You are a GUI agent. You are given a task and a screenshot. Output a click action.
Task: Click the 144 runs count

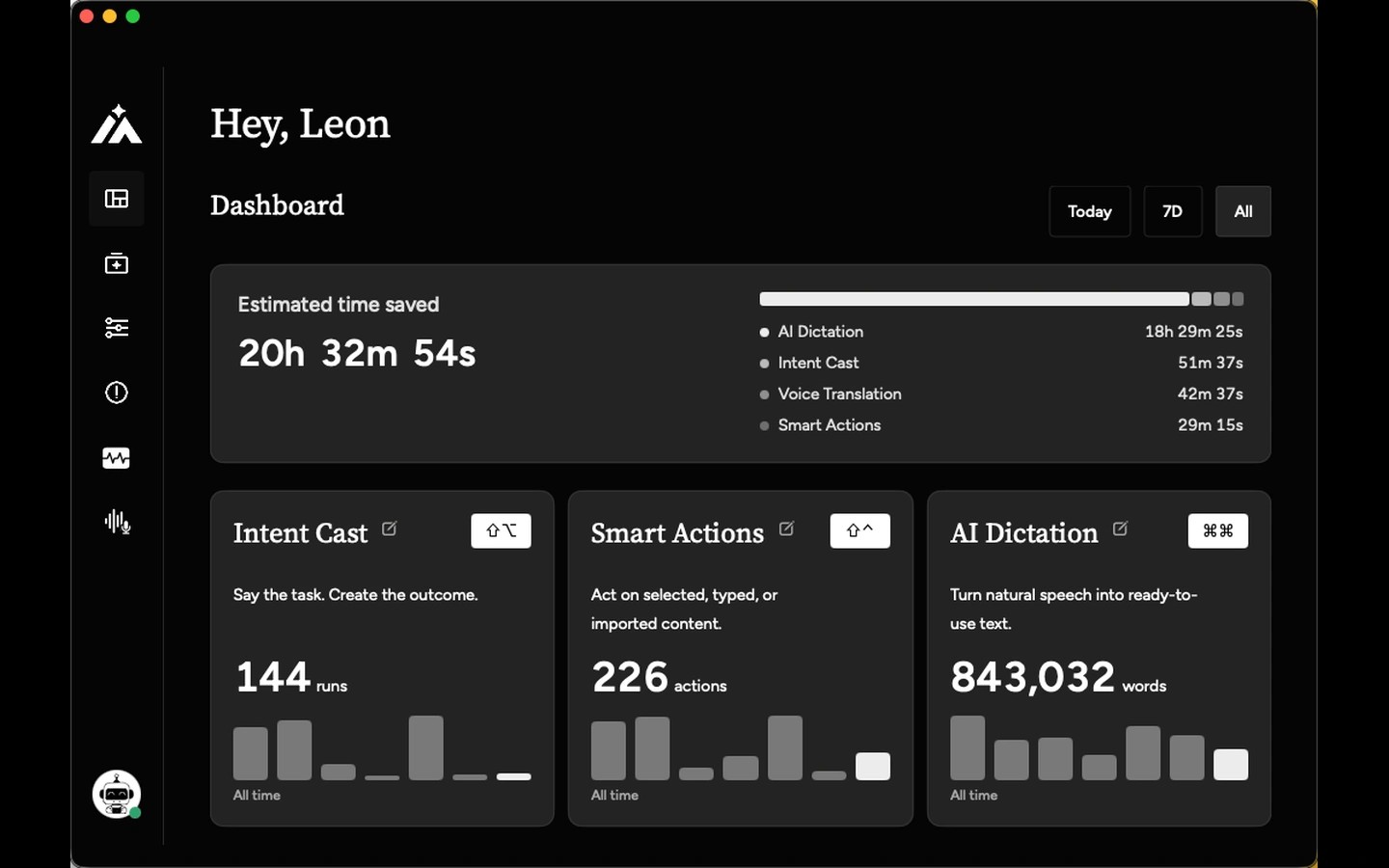tap(290, 677)
